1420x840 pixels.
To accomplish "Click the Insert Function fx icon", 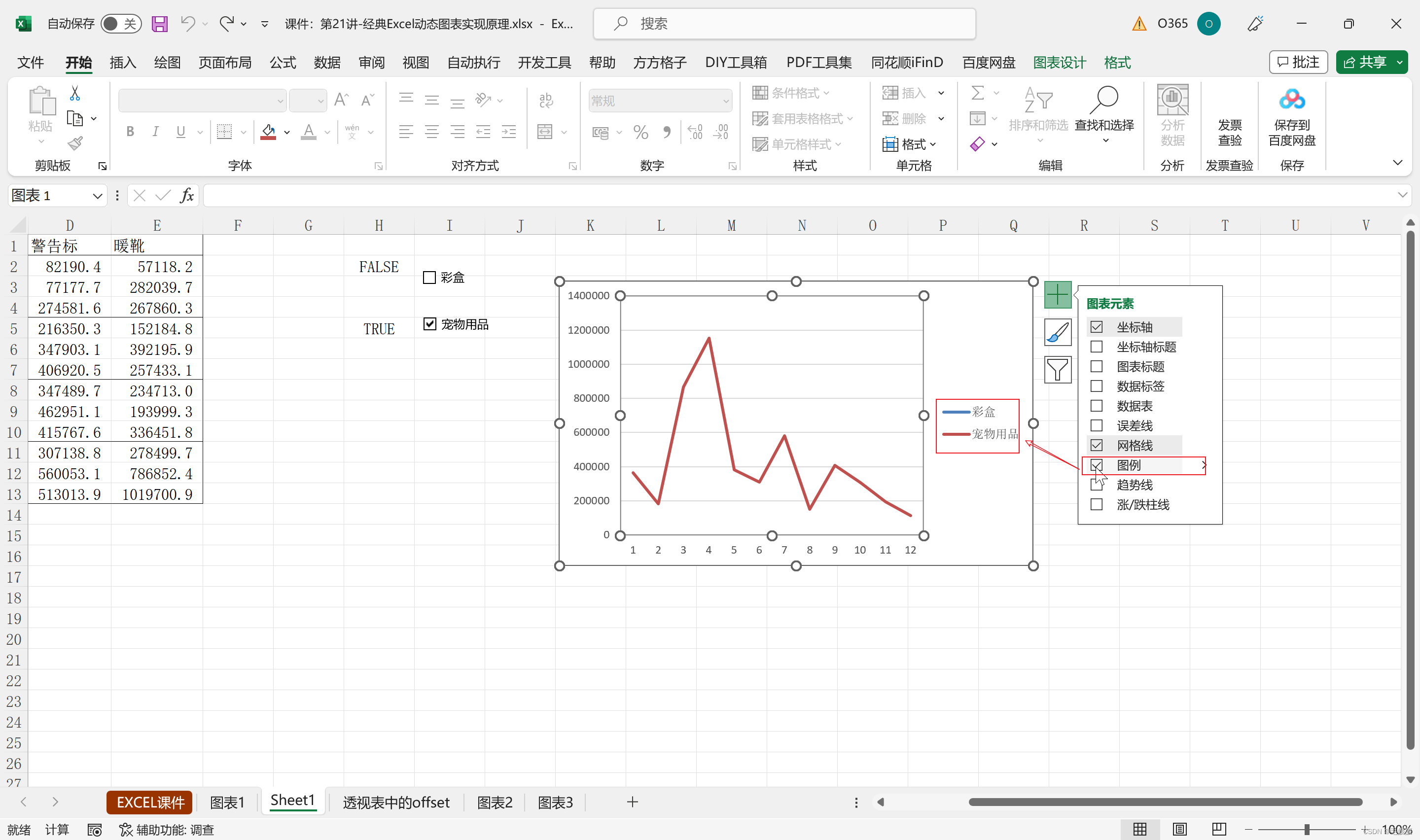I will coord(187,196).
